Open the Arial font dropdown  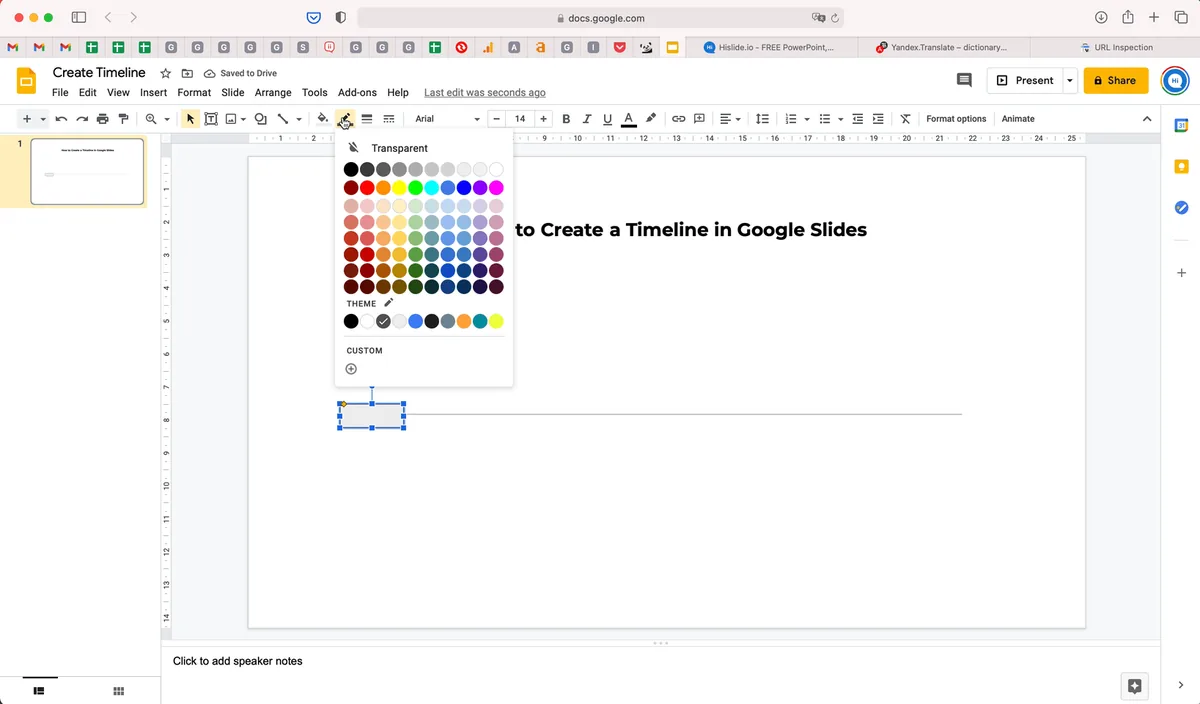pos(447,119)
